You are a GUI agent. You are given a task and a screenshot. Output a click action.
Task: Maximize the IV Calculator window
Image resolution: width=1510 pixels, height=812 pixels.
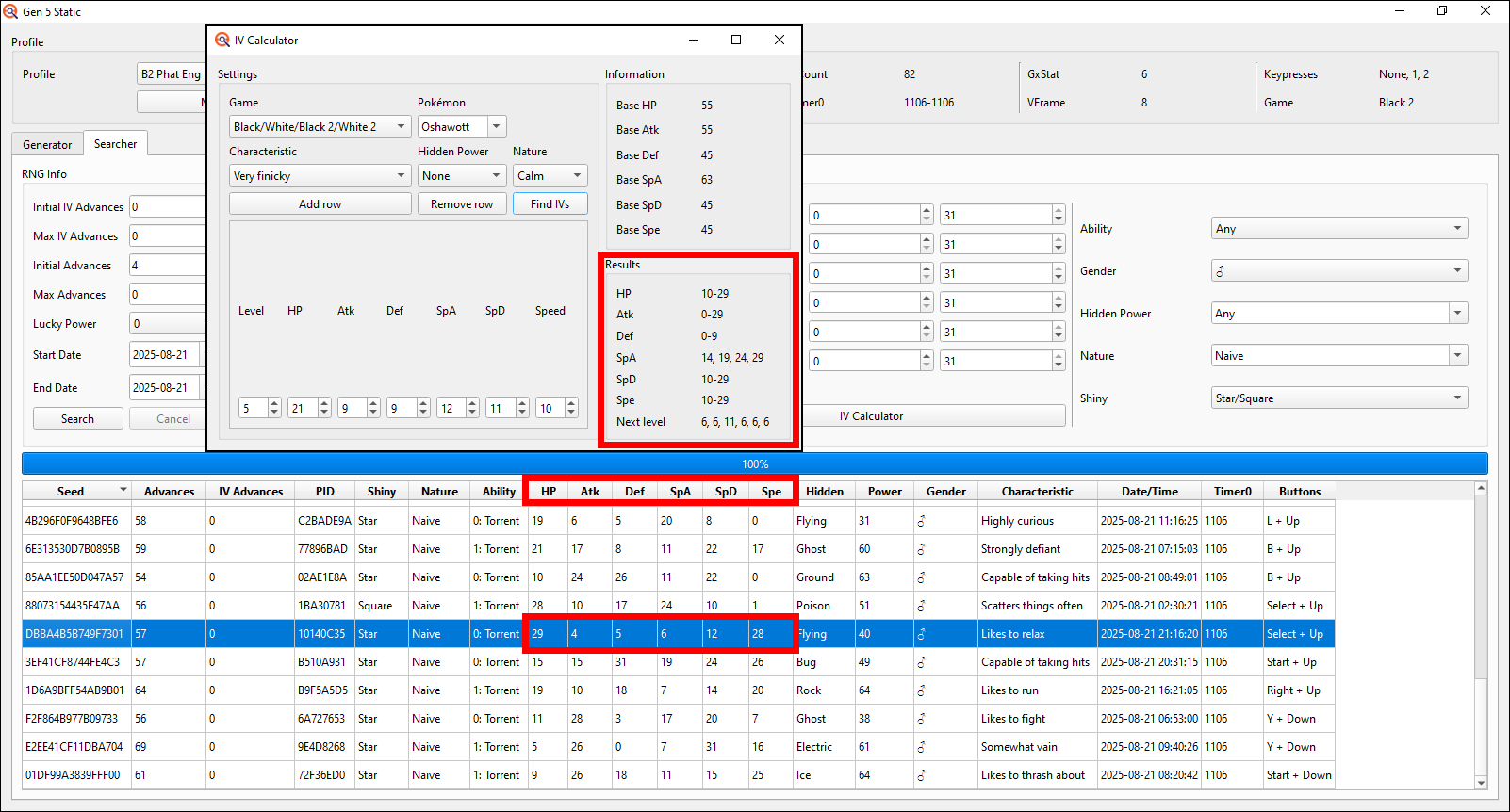[x=736, y=40]
